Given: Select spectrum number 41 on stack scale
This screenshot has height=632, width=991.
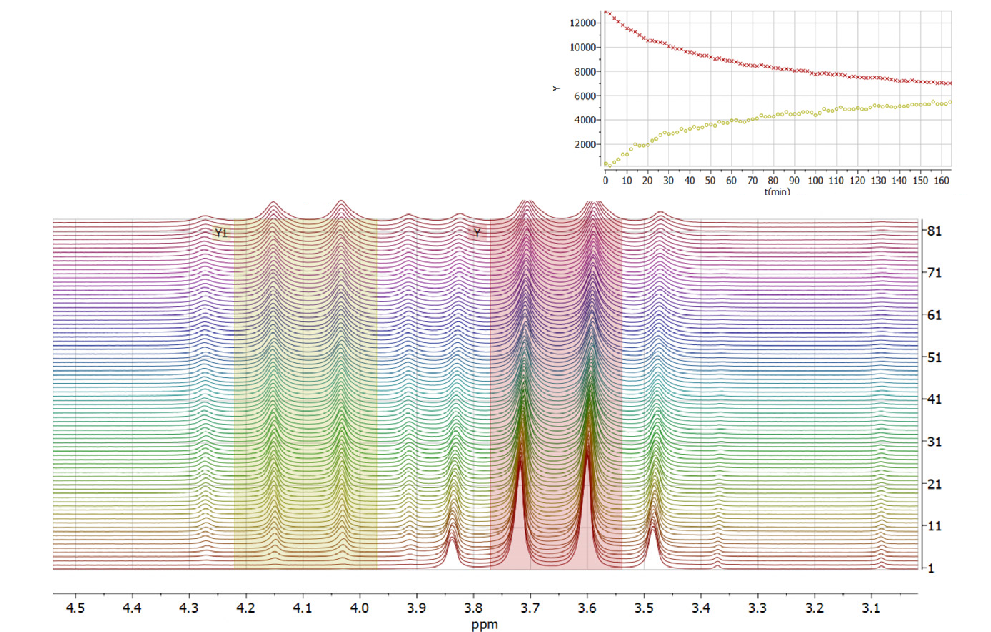Looking at the screenshot, I should [x=934, y=399].
